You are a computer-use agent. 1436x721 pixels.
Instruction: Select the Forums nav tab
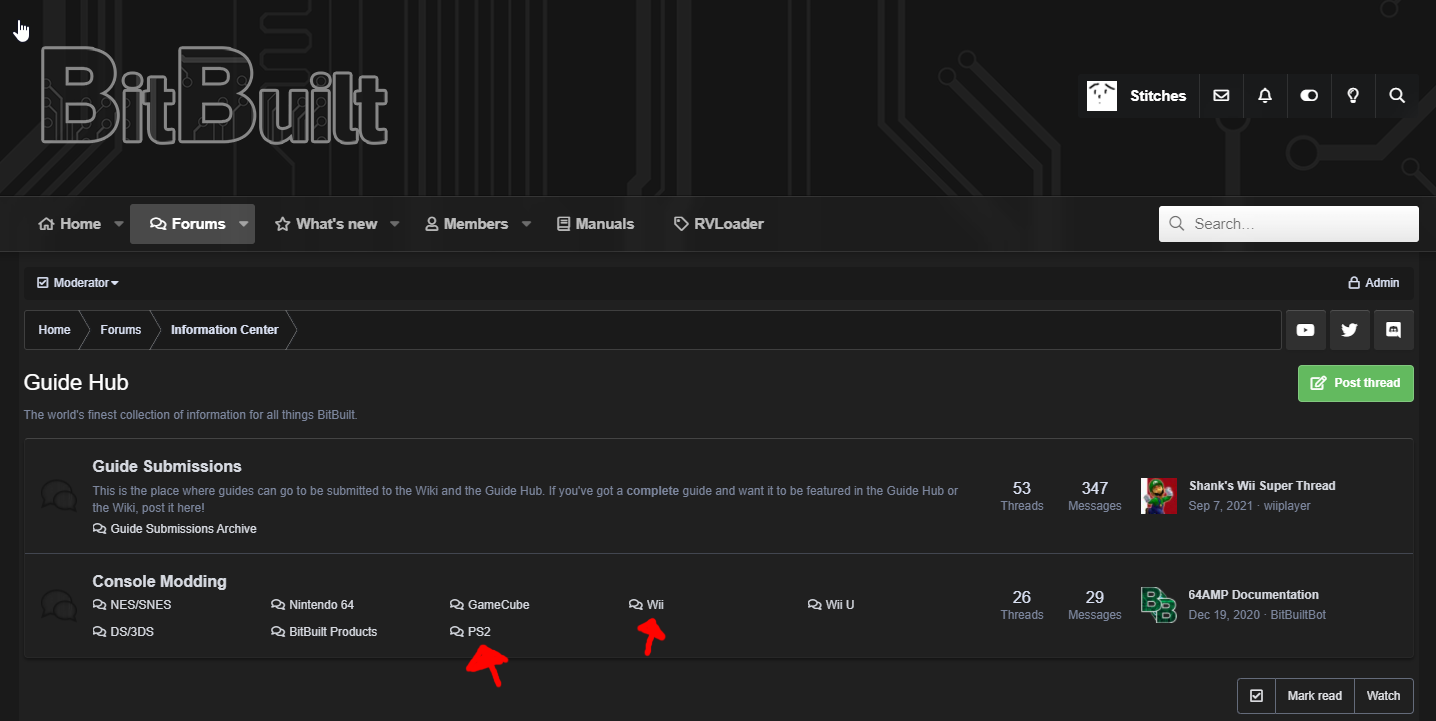click(188, 224)
